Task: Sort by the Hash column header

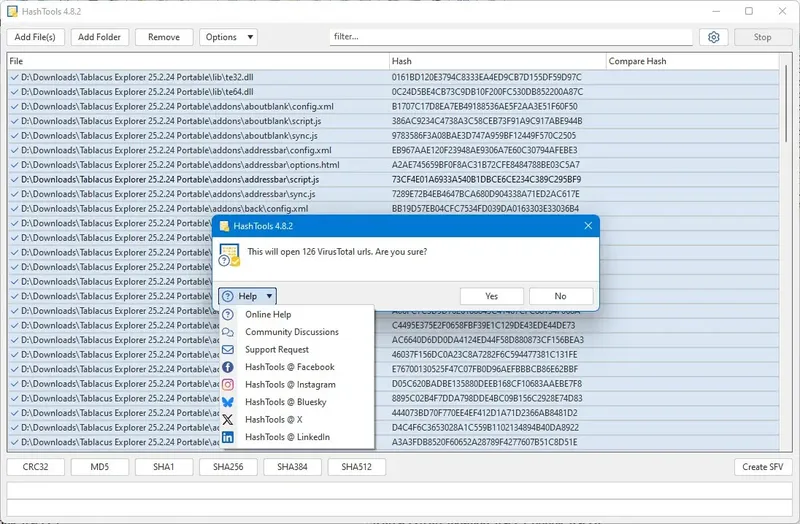Action: pyautogui.click(x=497, y=61)
